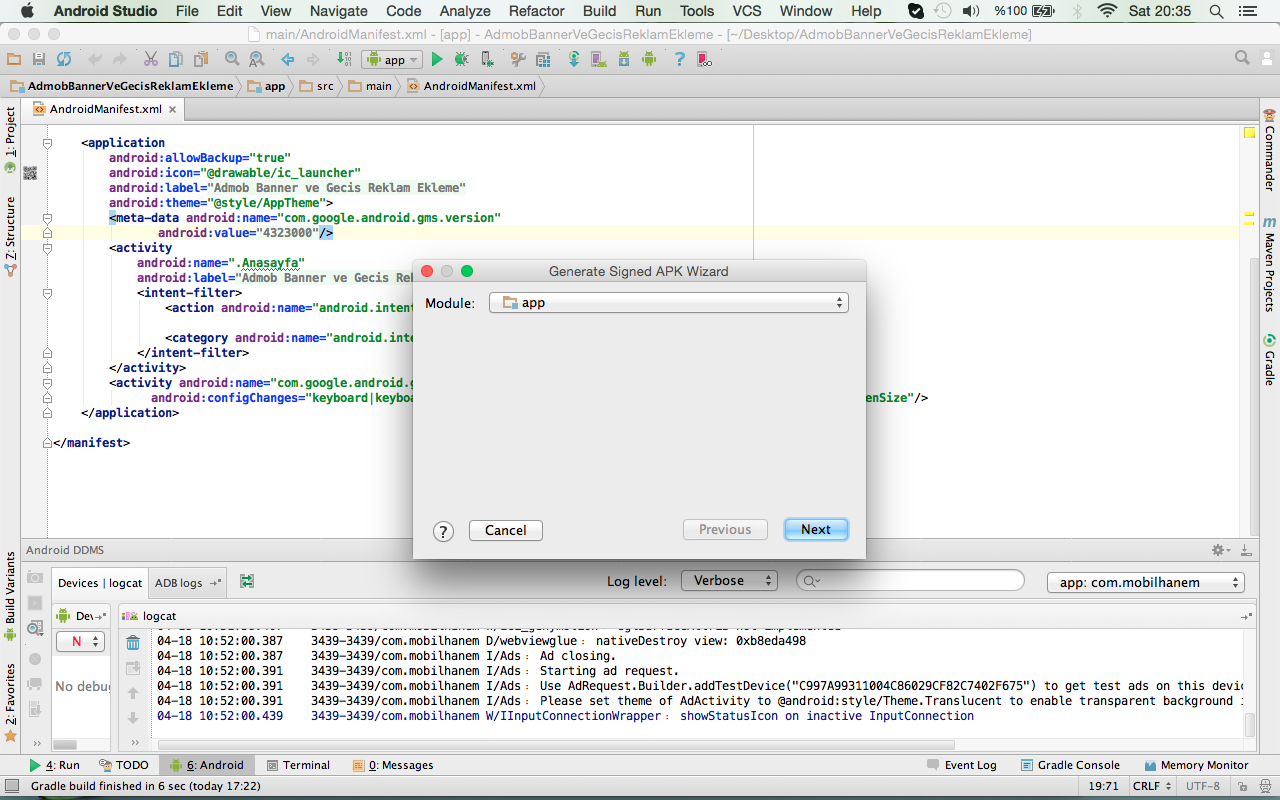Open the Terminal tool window tab

tap(298, 765)
